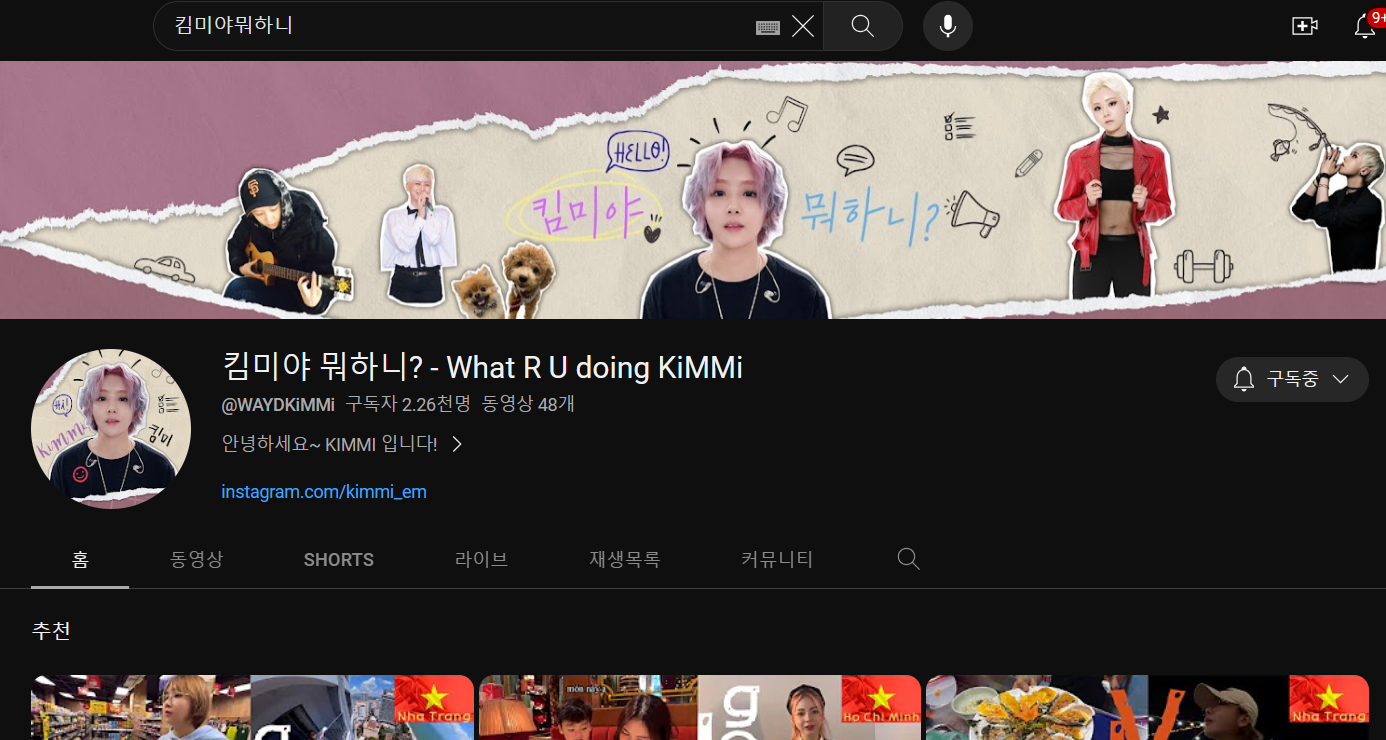The width and height of the screenshot is (1386, 740).
Task: Click the 추천 section heading
Action: tap(51, 631)
